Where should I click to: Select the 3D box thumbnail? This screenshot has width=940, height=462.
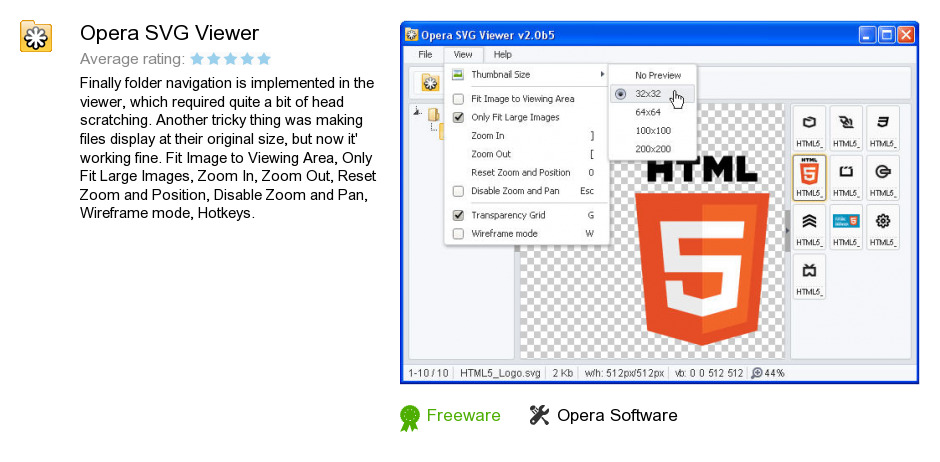click(809, 128)
